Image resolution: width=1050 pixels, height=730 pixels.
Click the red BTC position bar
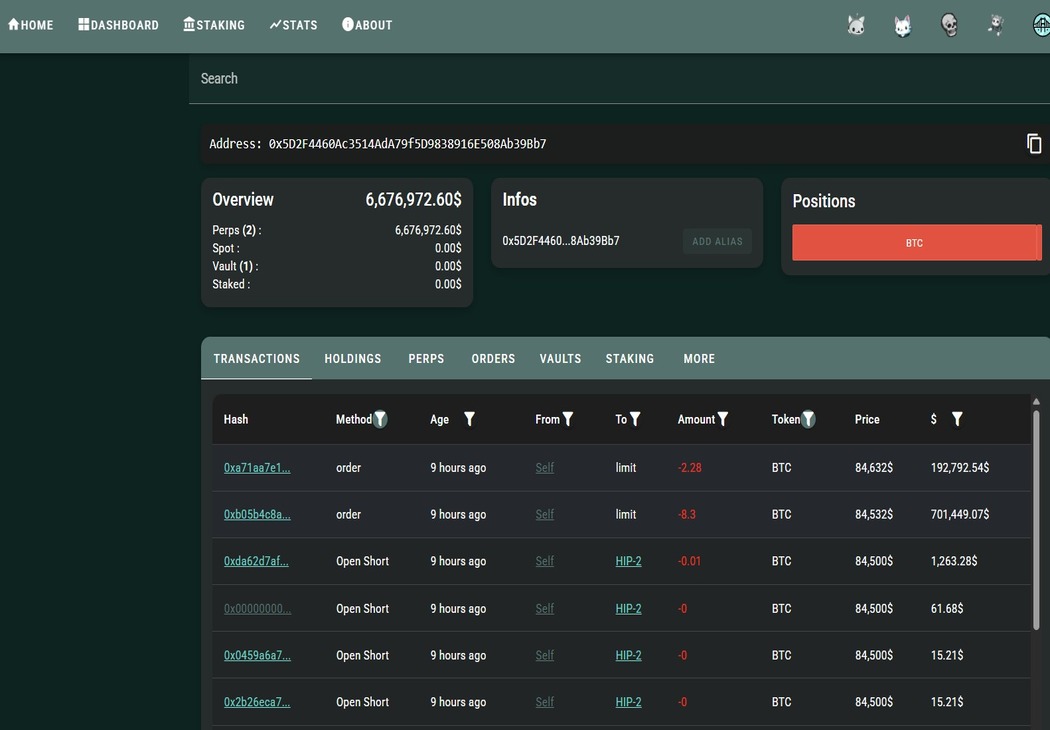click(x=916, y=243)
